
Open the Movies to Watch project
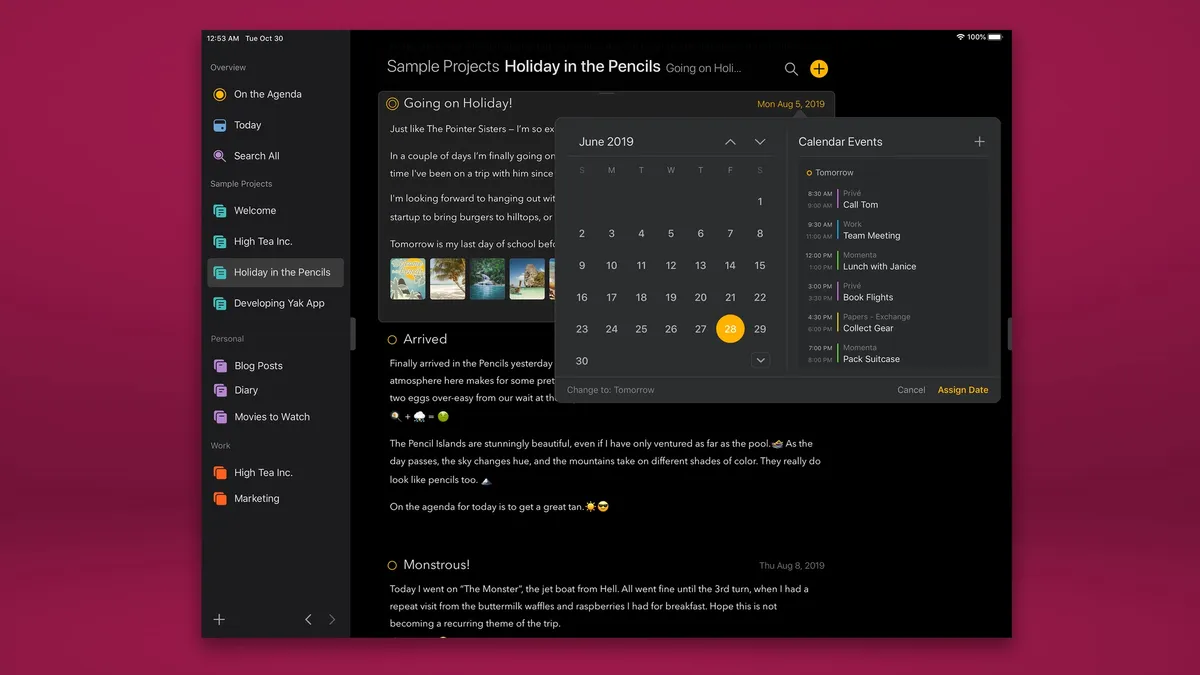point(271,417)
